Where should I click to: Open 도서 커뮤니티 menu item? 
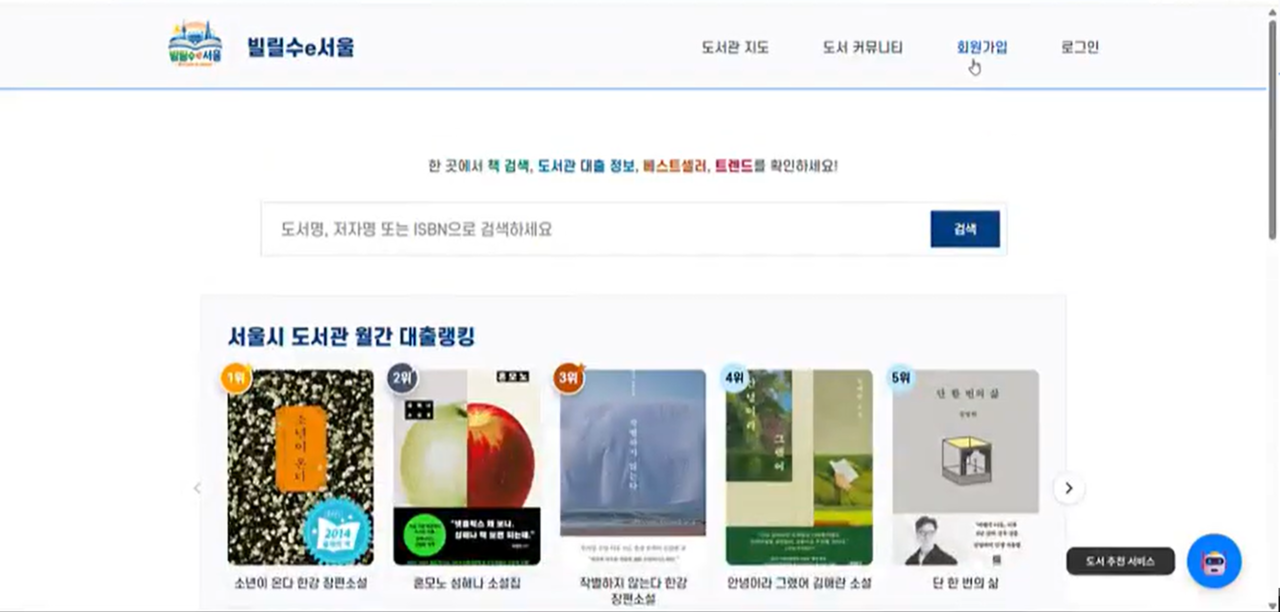pos(863,47)
